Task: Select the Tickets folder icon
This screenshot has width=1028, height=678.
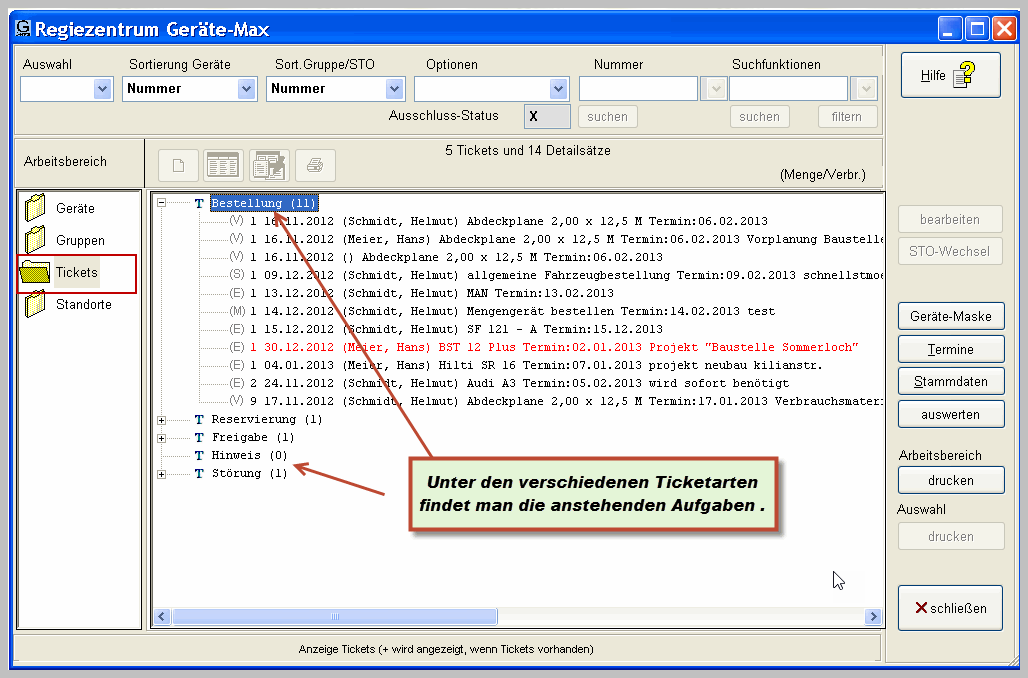Action: pos(37,273)
